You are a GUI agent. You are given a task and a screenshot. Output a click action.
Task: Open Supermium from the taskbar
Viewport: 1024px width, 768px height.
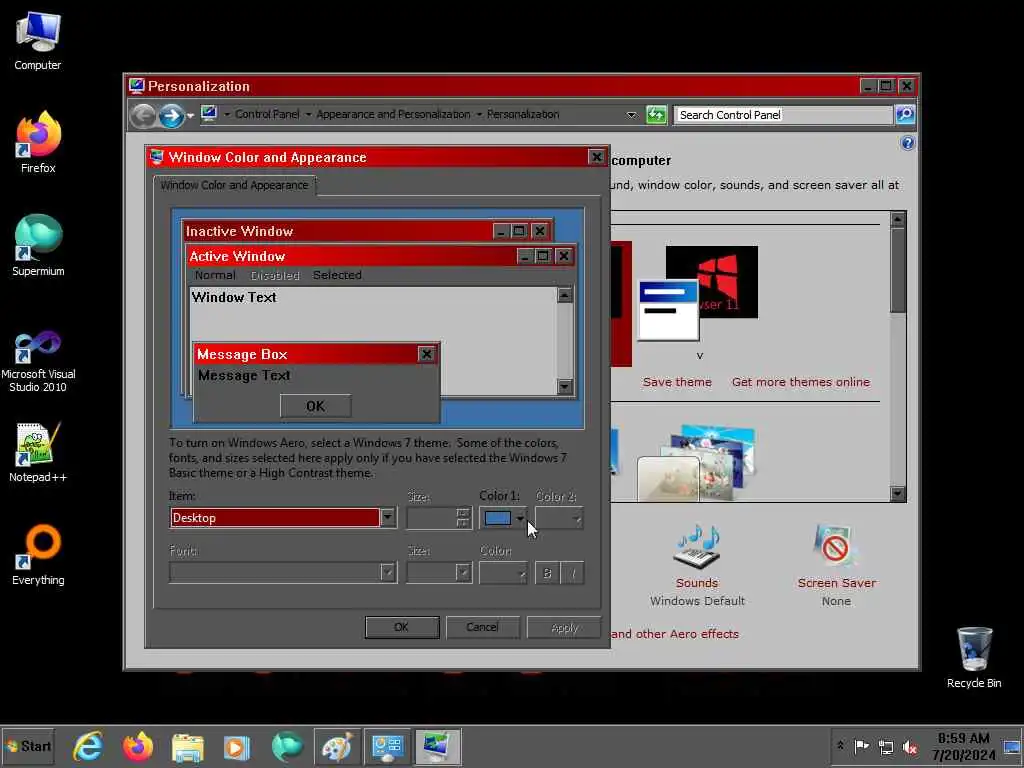(287, 747)
